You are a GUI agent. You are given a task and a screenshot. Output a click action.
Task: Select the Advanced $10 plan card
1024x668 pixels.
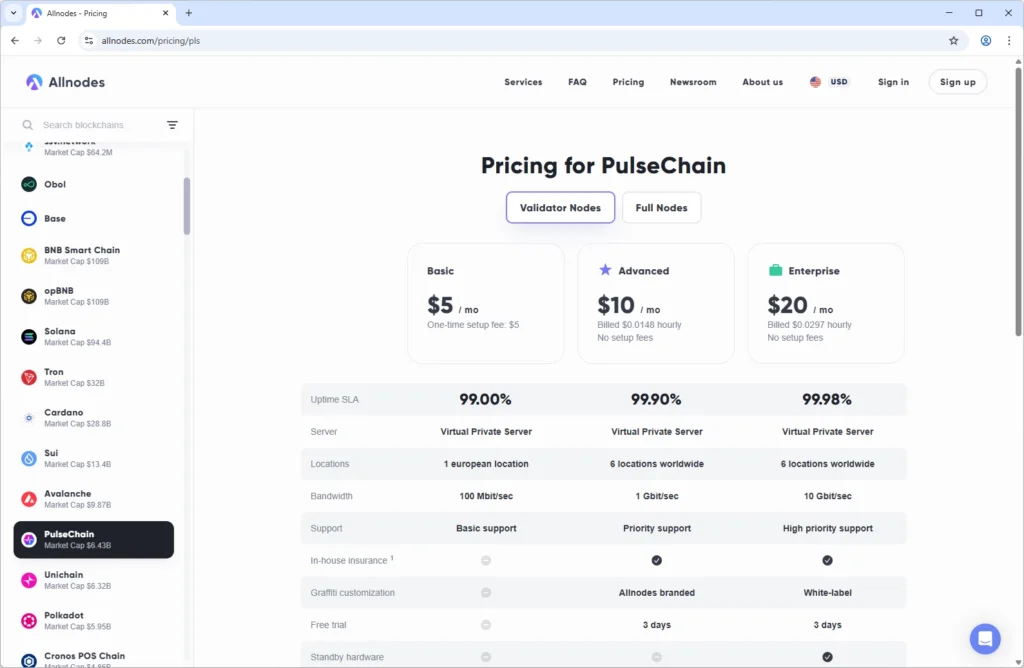pyautogui.click(x=656, y=304)
